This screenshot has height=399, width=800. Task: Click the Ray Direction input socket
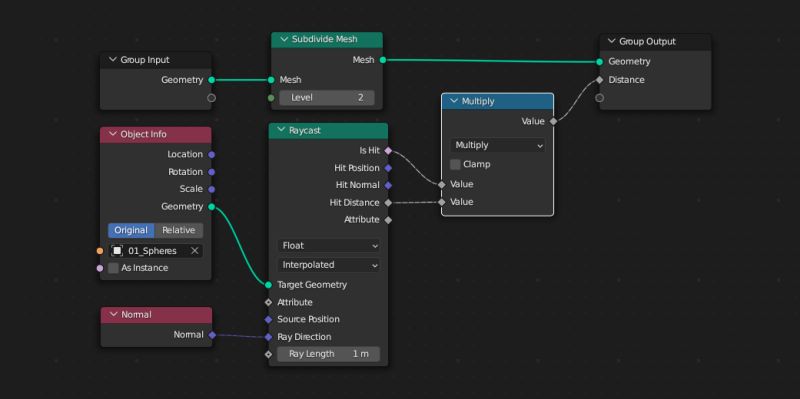click(268, 337)
